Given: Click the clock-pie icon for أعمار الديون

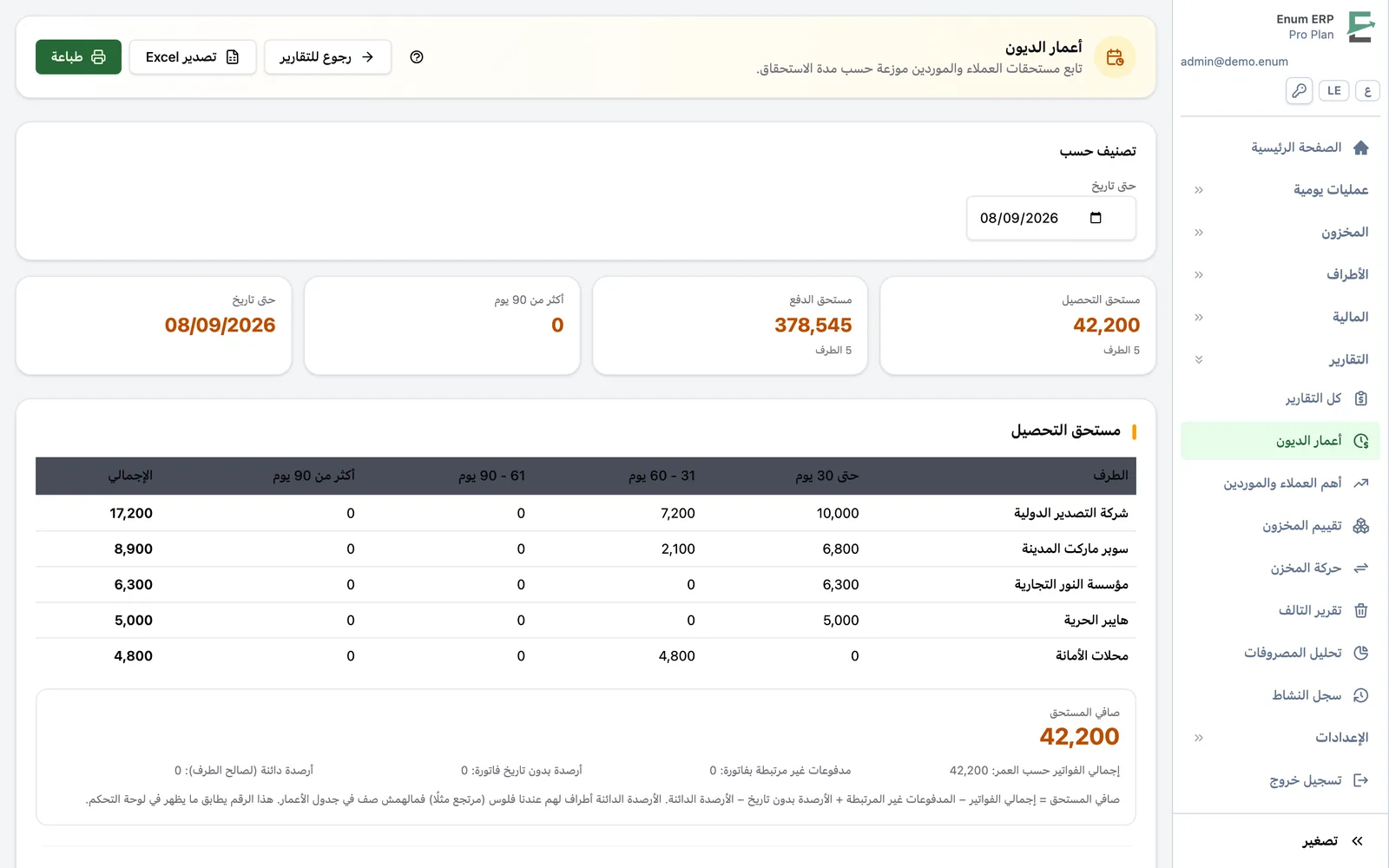Looking at the screenshot, I should [x=1360, y=441].
